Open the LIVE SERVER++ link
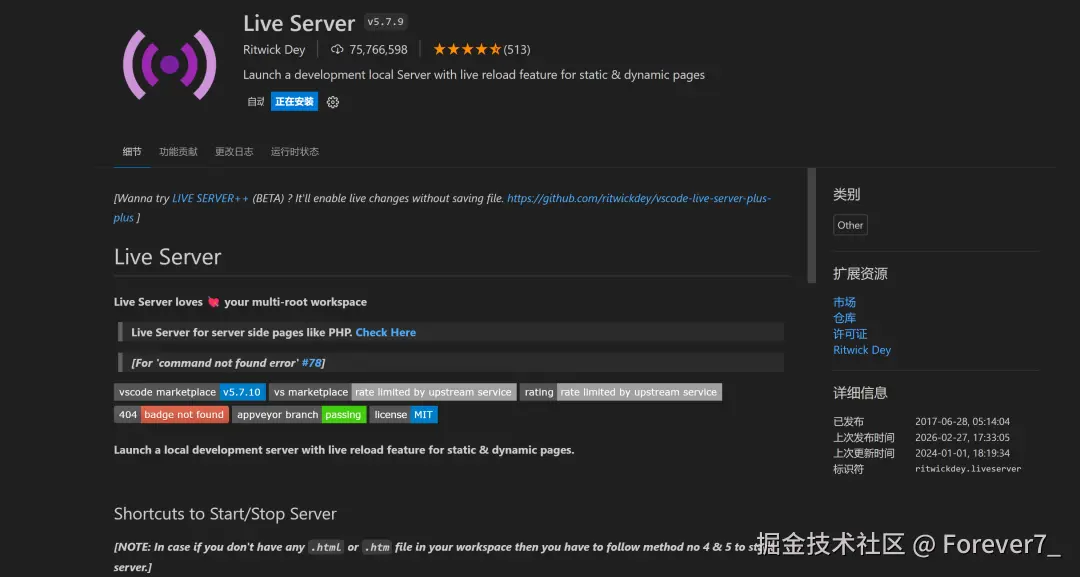Viewport: 1080px width, 577px height. click(210, 198)
